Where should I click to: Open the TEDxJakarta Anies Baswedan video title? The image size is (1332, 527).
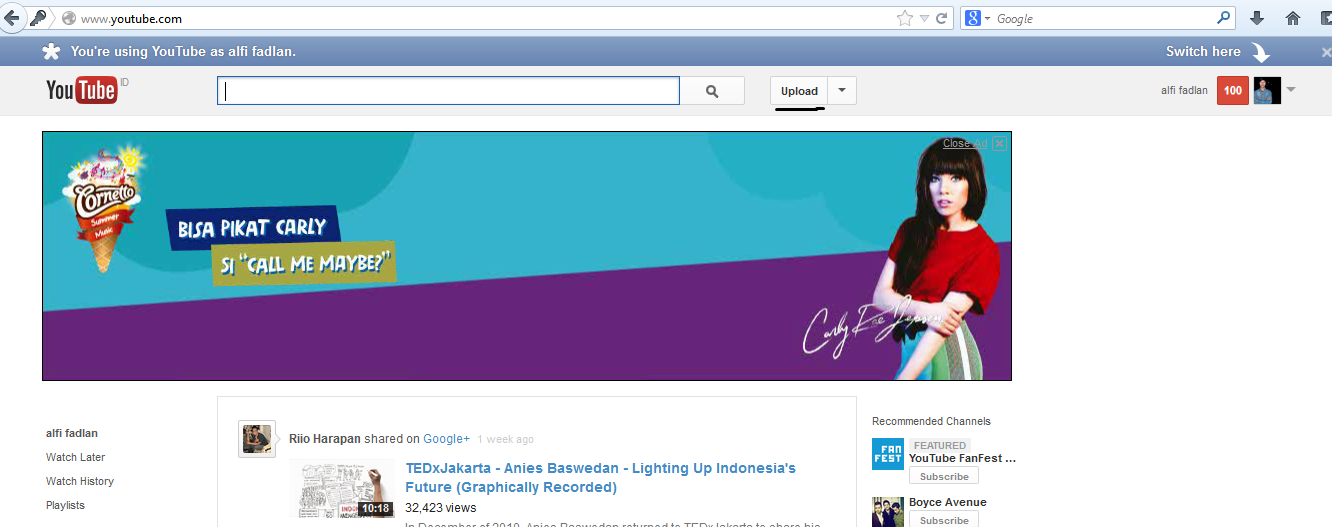[600, 478]
